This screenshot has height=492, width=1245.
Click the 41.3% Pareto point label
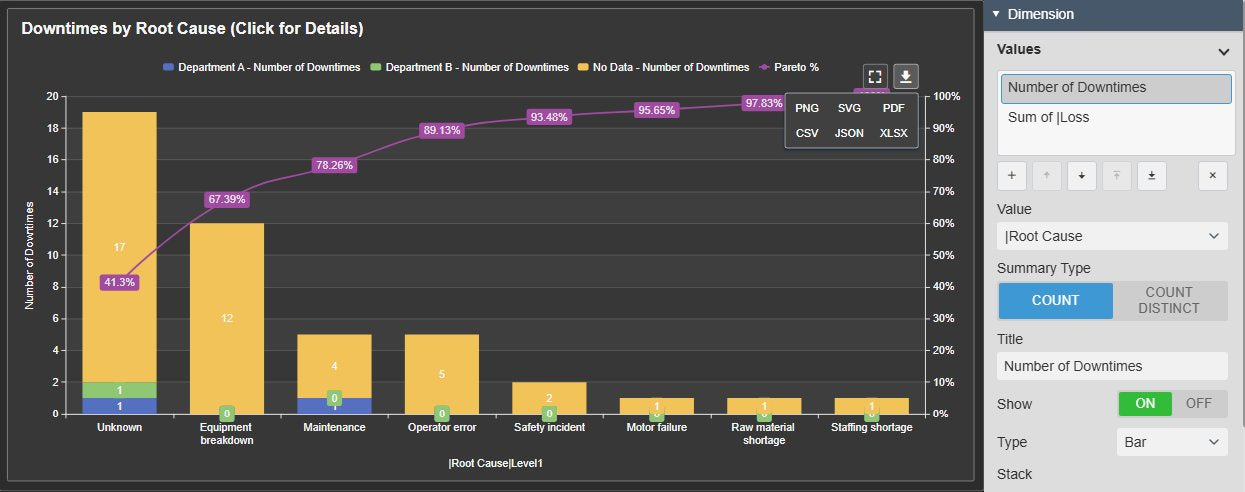click(x=119, y=283)
